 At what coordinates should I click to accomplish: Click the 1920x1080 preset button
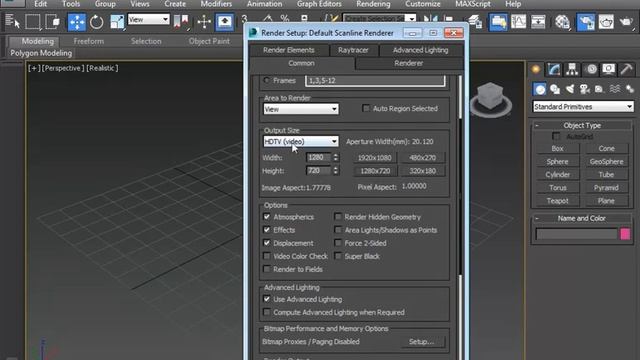coord(374,158)
